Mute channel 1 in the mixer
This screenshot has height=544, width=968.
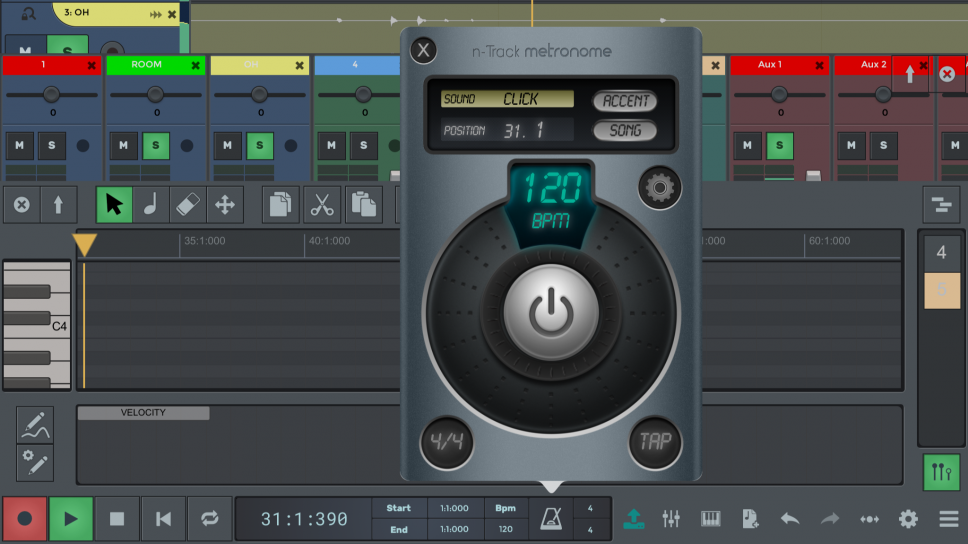[19, 146]
